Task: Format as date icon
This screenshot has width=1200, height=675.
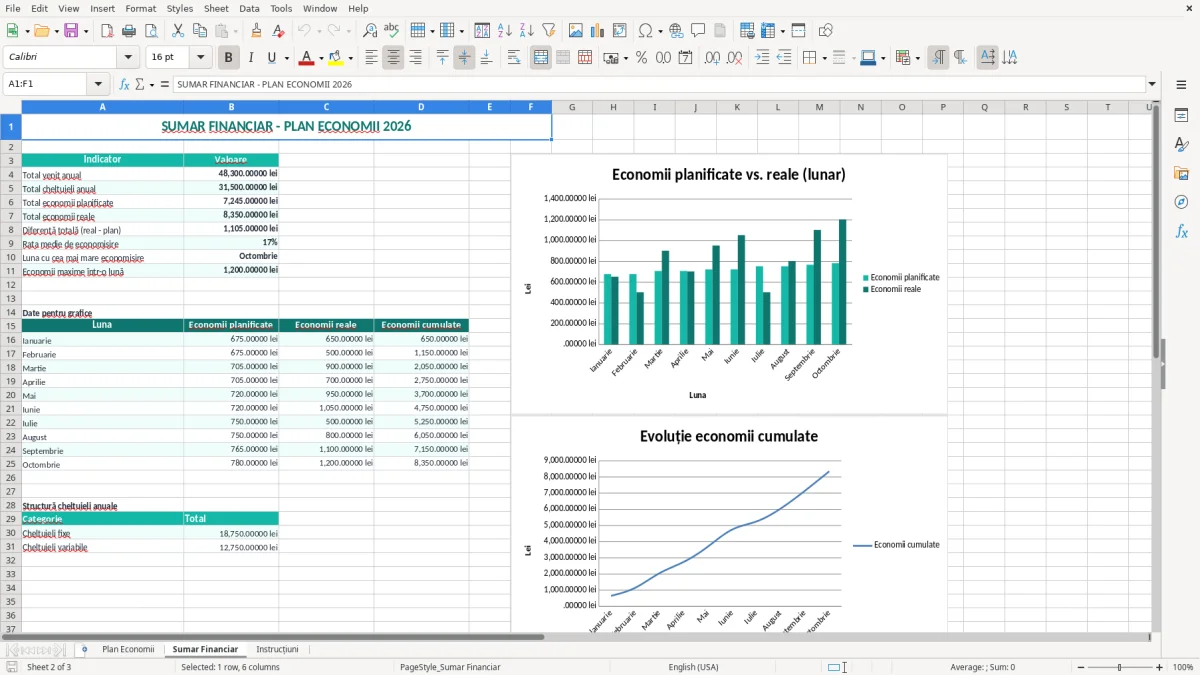Action: [685, 58]
